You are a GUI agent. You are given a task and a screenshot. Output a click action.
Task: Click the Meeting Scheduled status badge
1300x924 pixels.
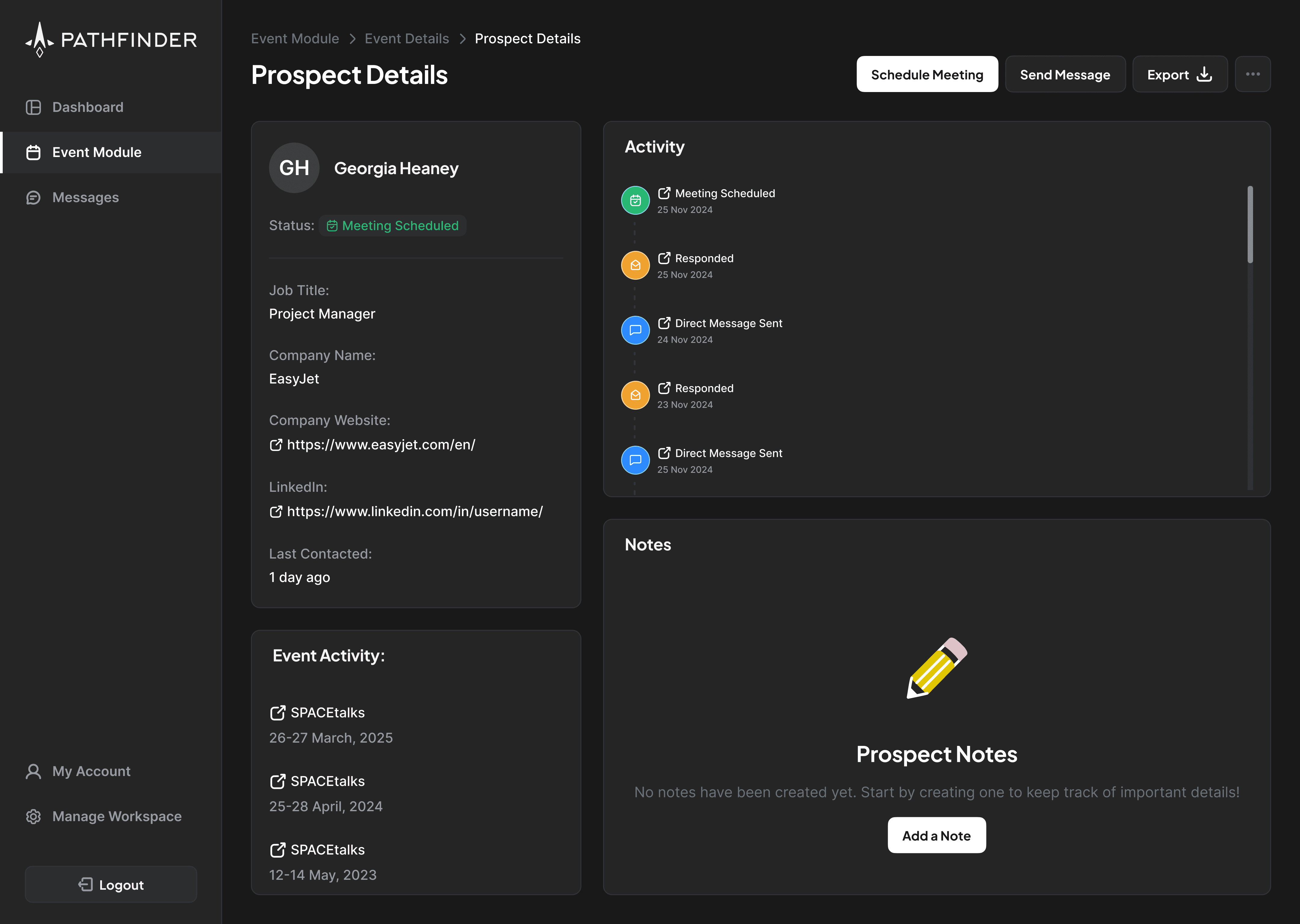[393, 226]
